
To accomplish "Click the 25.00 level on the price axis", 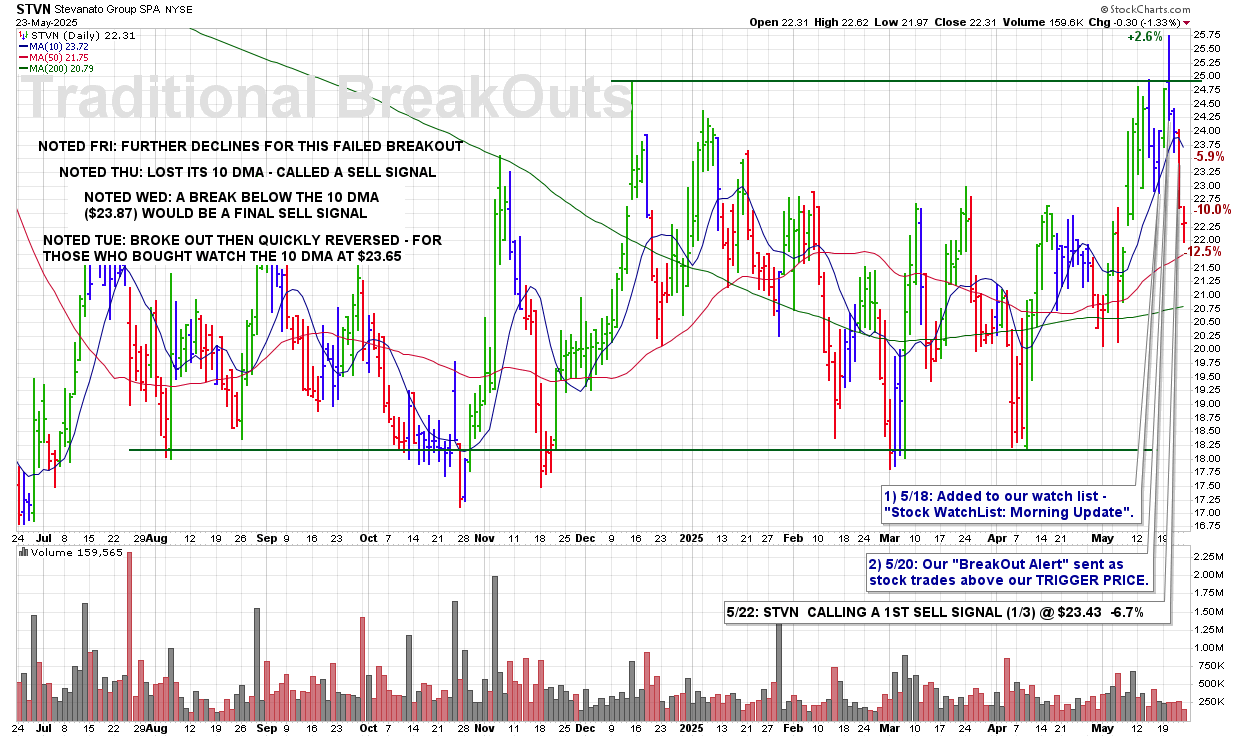I will point(1206,75).
